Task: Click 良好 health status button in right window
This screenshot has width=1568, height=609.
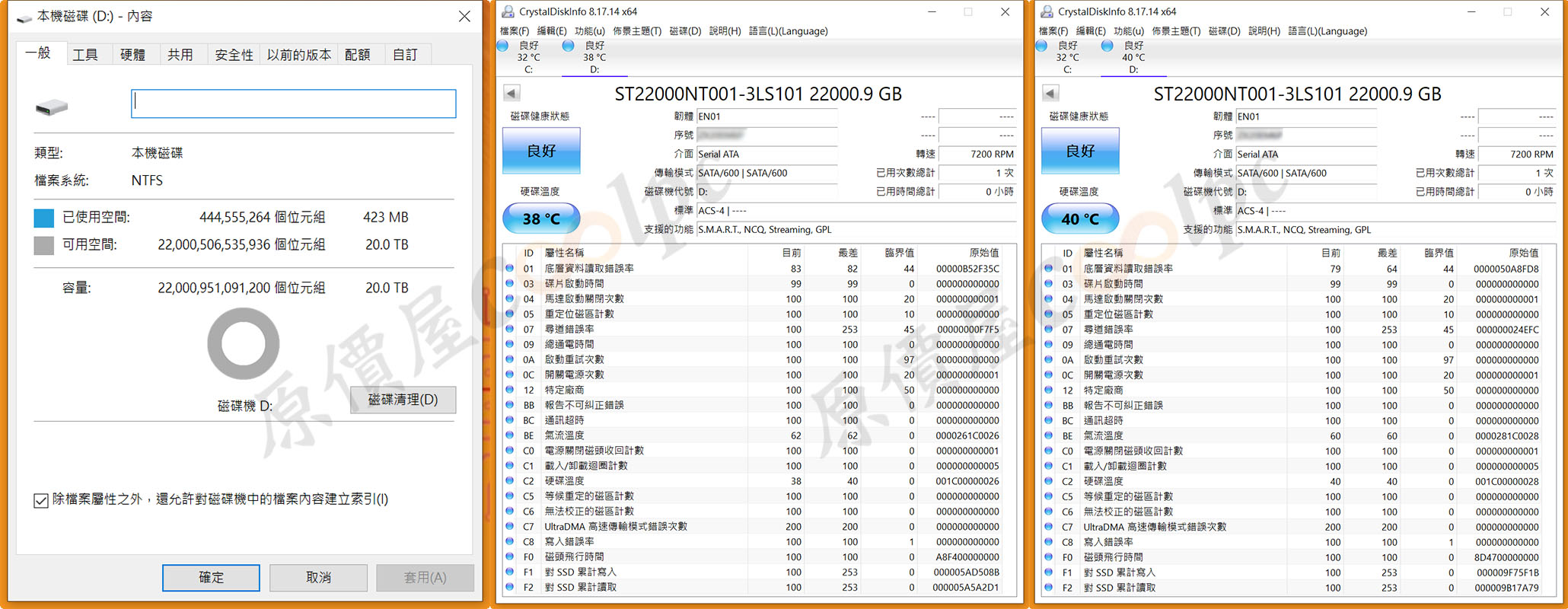Action: [x=1080, y=151]
